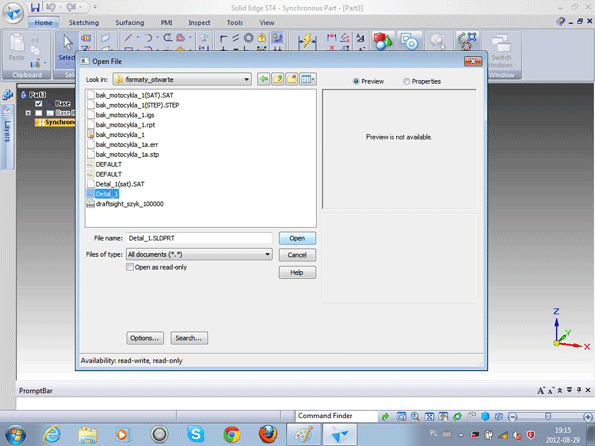Expand the tree node plus sign in PathFinder

(x=28, y=113)
